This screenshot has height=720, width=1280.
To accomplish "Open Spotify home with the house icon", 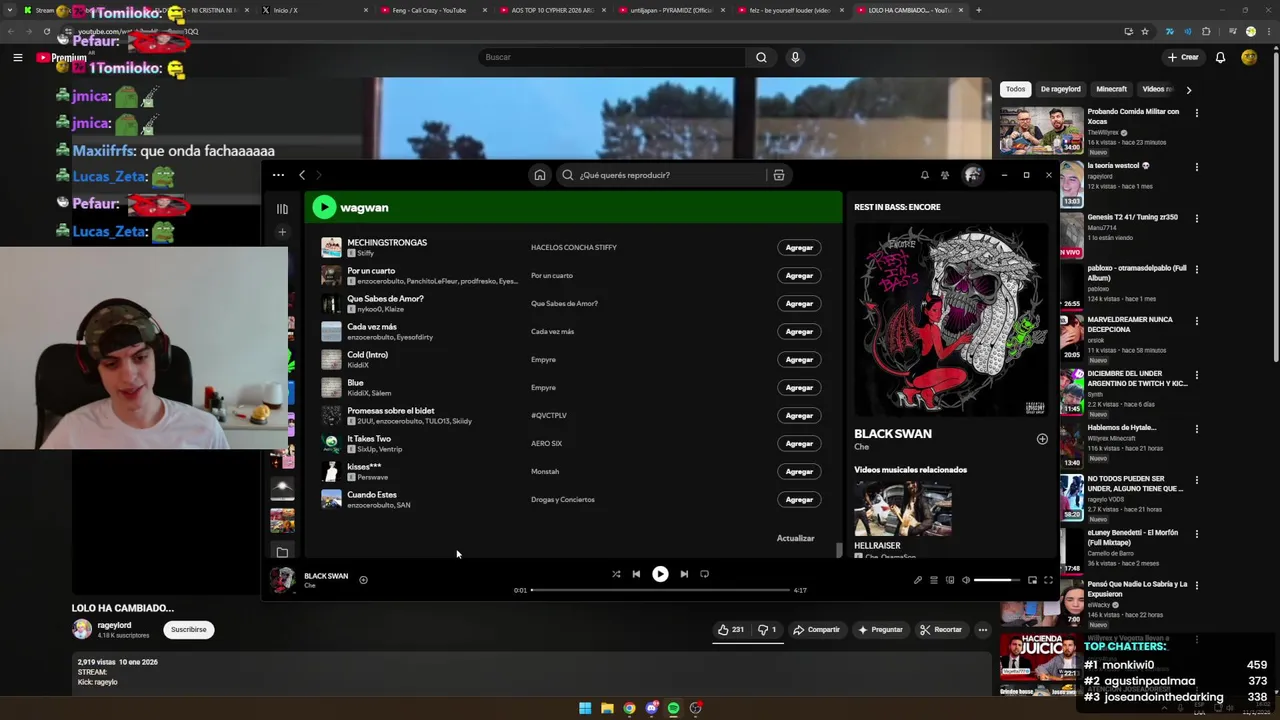I will tap(540, 175).
